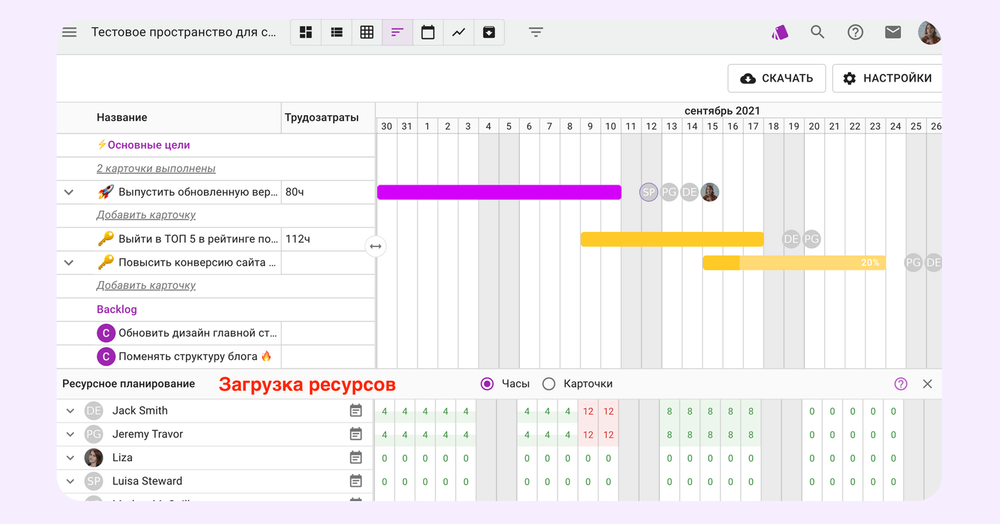Open Jack Smith's calendar icon
1000x524 pixels.
click(356, 411)
